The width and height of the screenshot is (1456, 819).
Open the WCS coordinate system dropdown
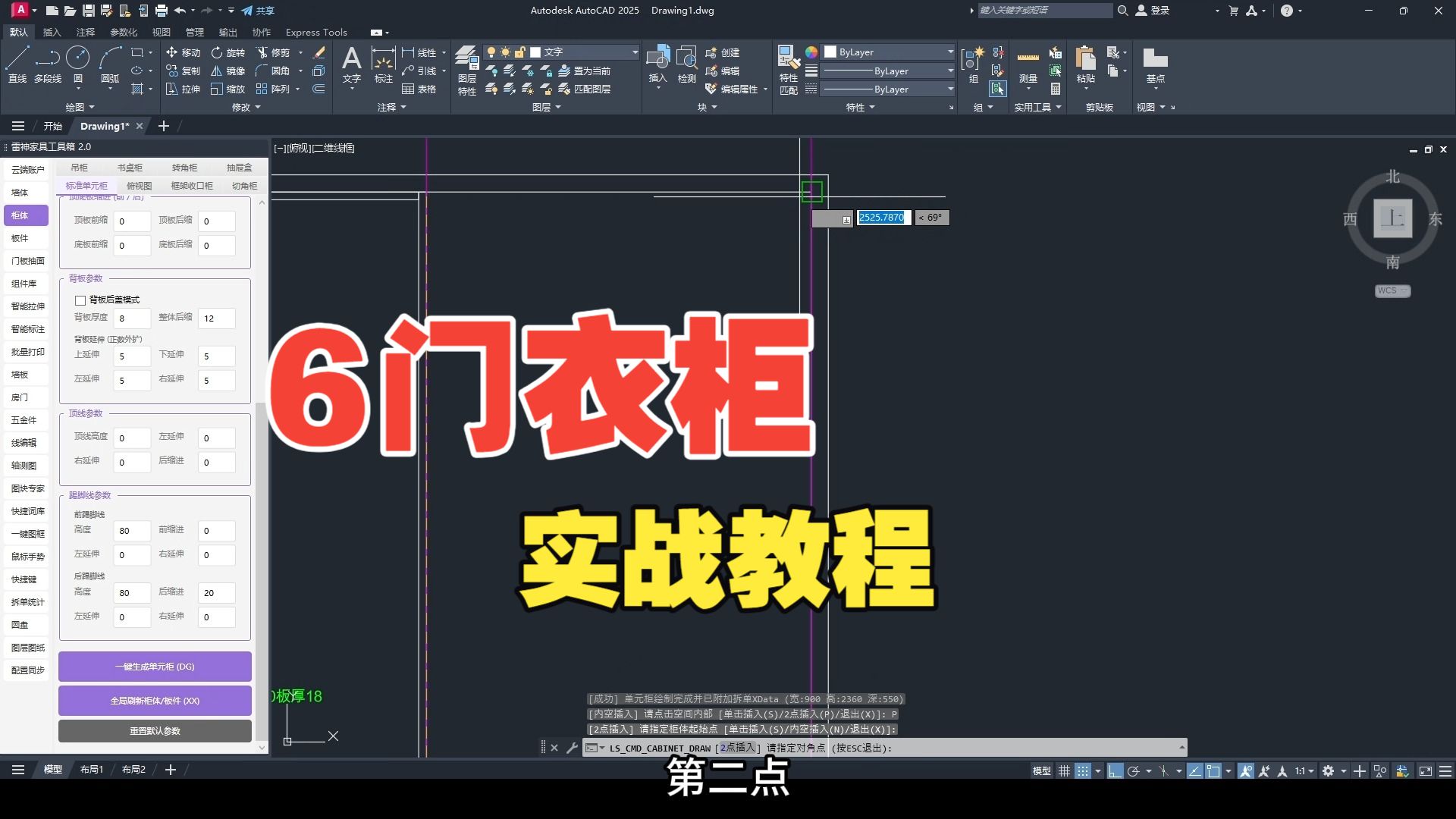coord(1392,290)
